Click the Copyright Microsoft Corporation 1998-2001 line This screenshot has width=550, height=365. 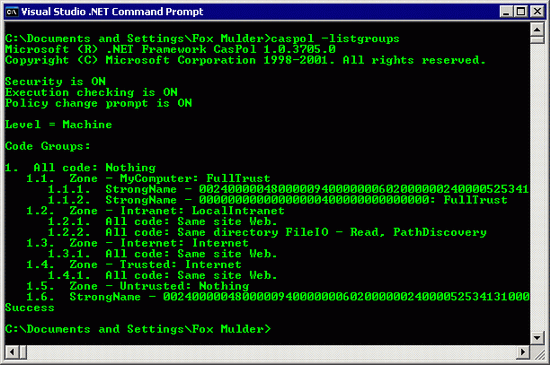click(245, 60)
